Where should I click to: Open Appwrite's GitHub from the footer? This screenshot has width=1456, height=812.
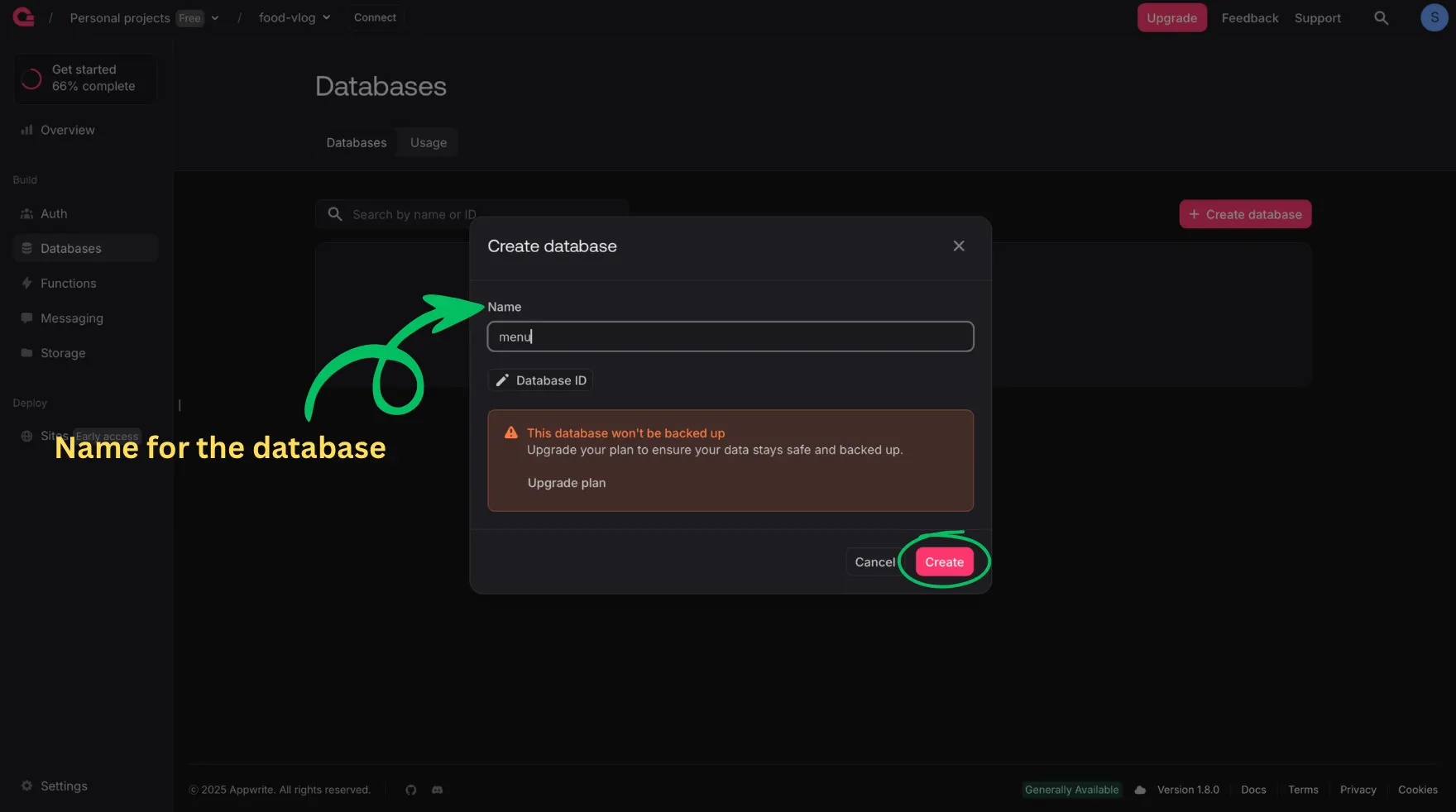(x=411, y=791)
